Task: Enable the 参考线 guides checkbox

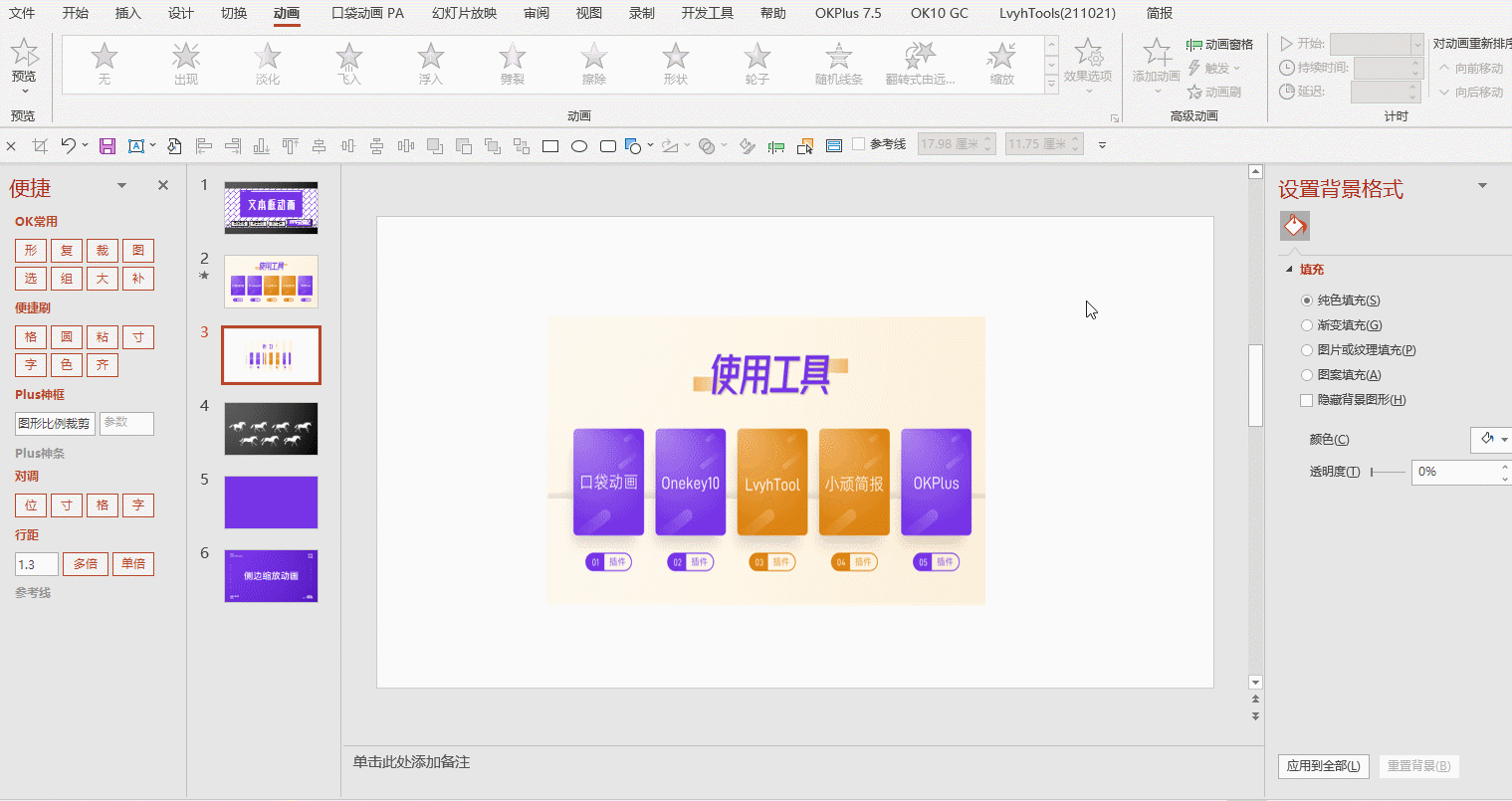Action: (x=858, y=144)
